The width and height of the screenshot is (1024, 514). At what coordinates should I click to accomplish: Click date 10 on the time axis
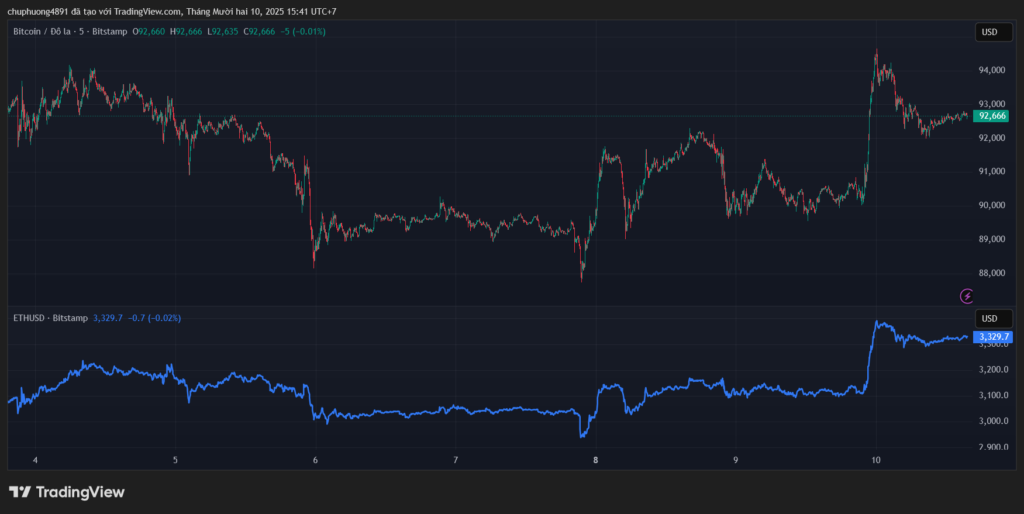pos(876,460)
